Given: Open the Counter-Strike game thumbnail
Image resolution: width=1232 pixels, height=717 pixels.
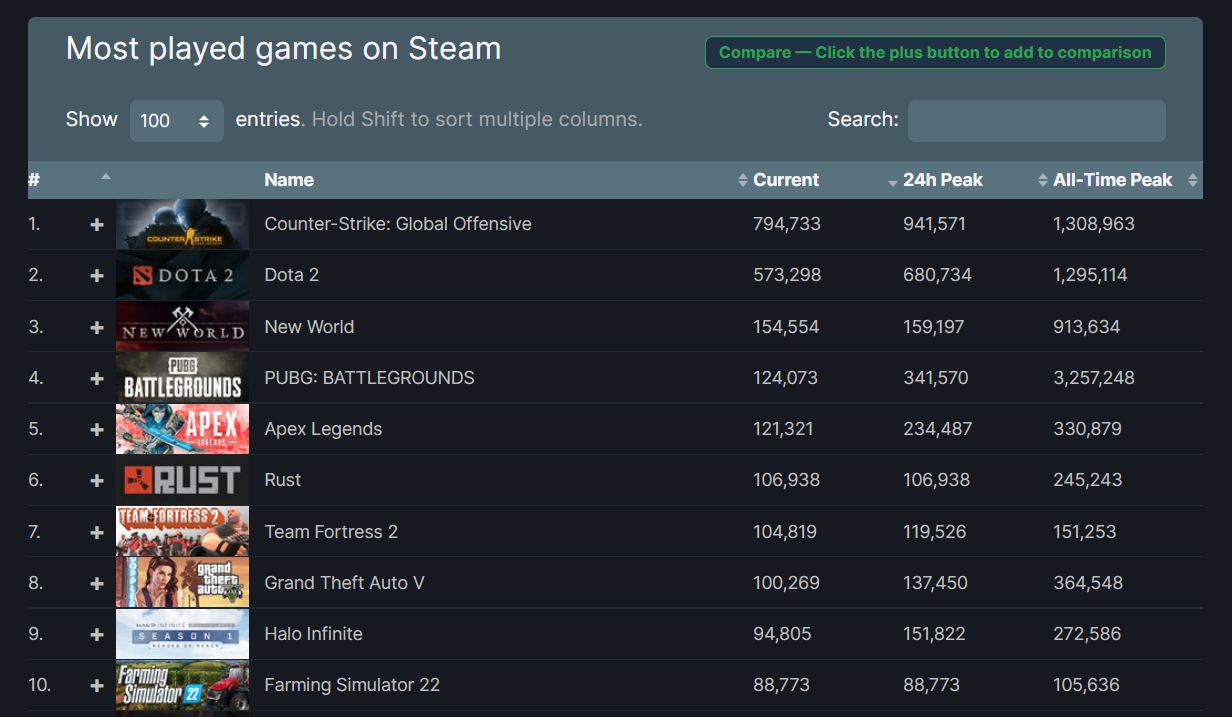Looking at the screenshot, I should pos(182,225).
